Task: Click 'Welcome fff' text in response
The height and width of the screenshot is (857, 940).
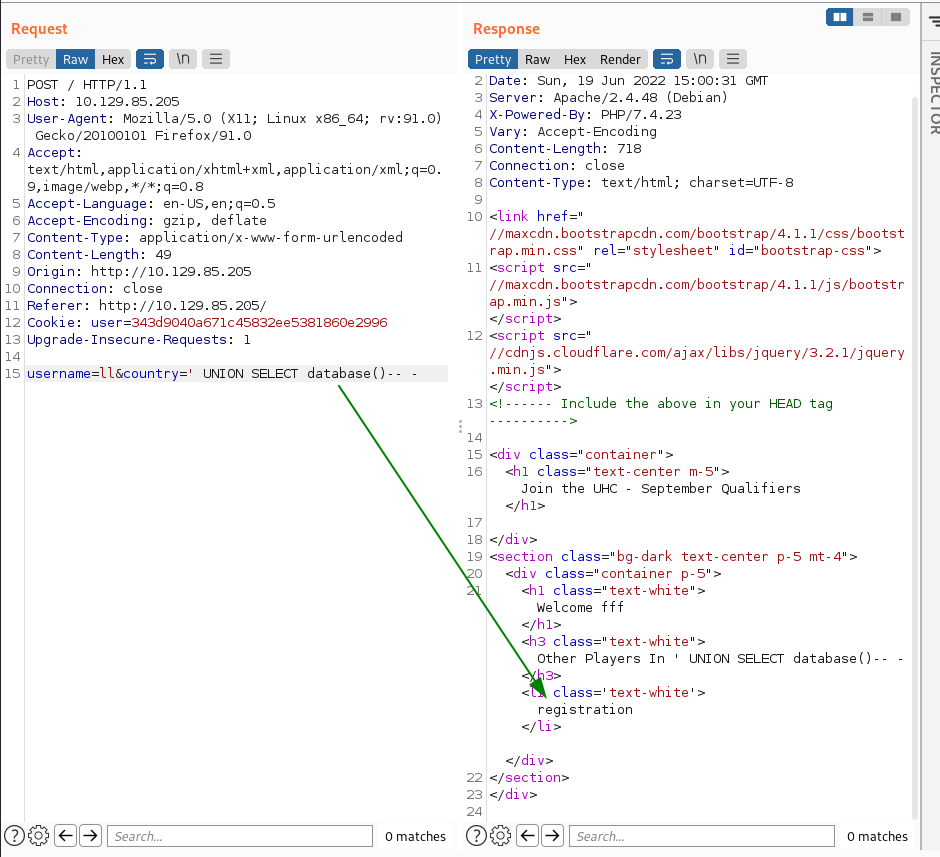Action: [580, 607]
